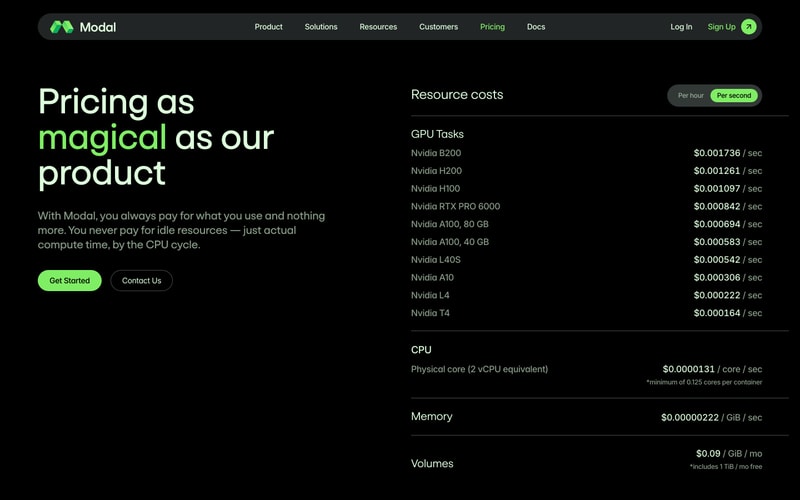Click the $0.001261 / sec price
This screenshot has width=800, height=500.
(728, 171)
